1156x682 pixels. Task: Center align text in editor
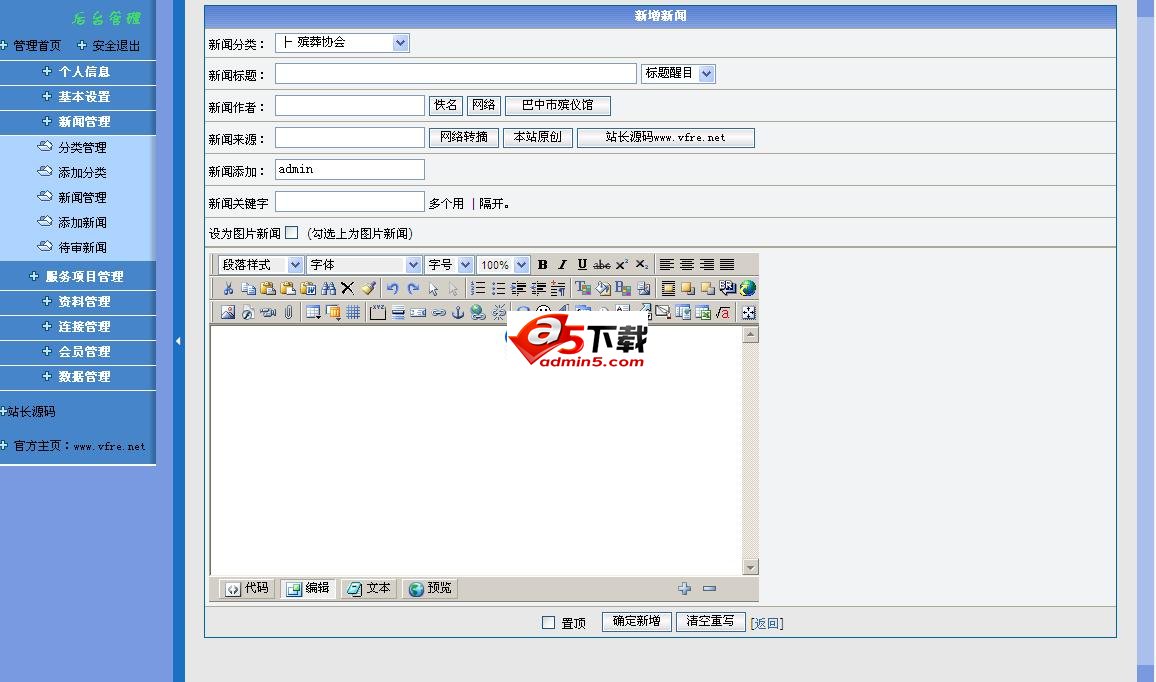pyautogui.click(x=686, y=265)
